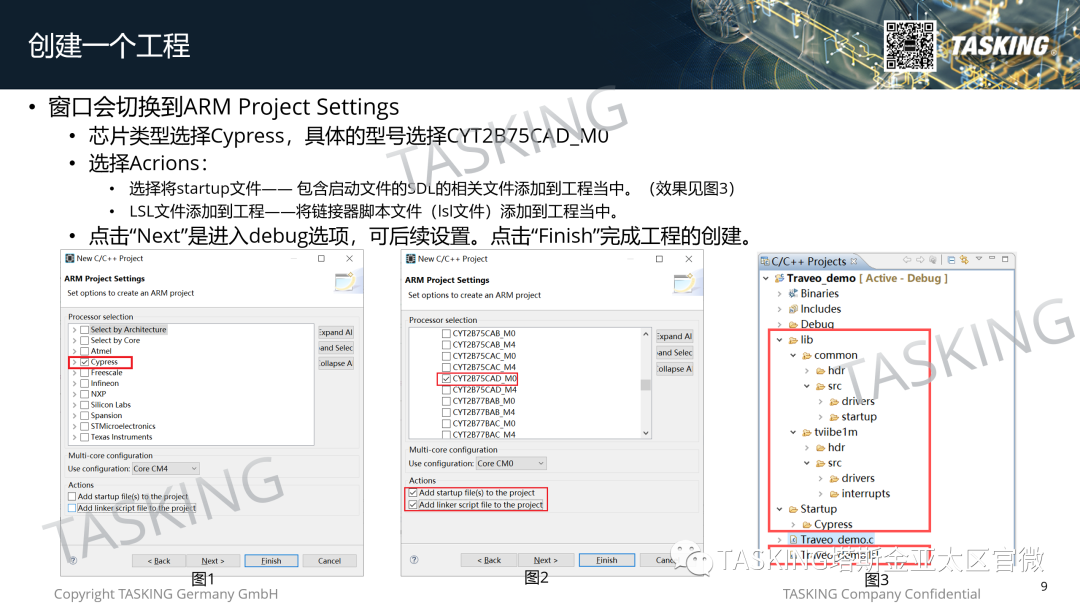
Task: Click Finish in the Figure 2 dialog
Action: pos(607,560)
